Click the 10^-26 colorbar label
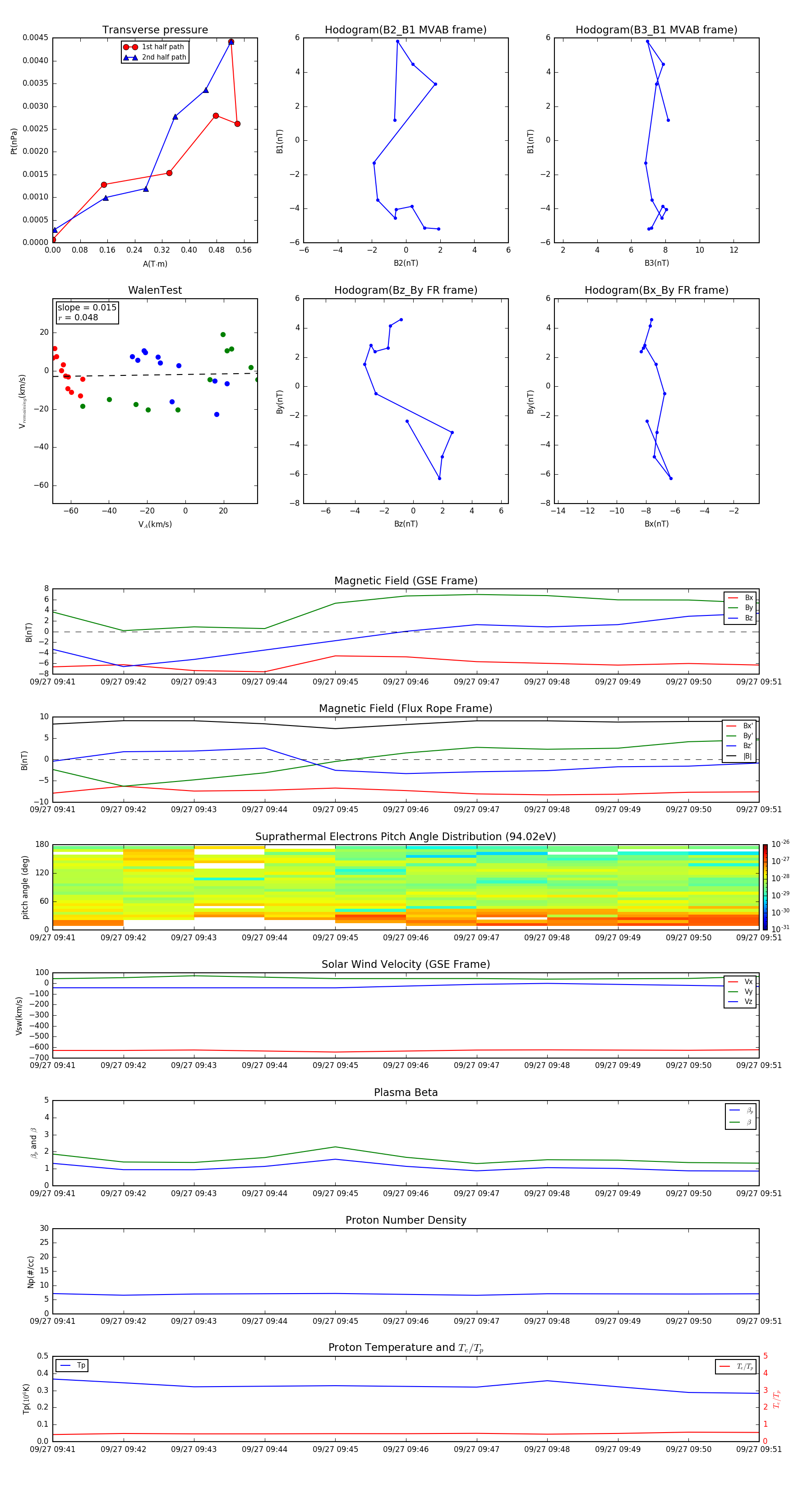The height and width of the screenshot is (1489, 812). [780, 844]
